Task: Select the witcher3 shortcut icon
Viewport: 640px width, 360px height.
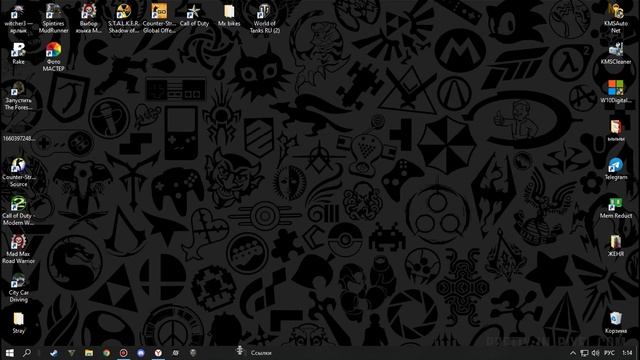Action: (18, 11)
